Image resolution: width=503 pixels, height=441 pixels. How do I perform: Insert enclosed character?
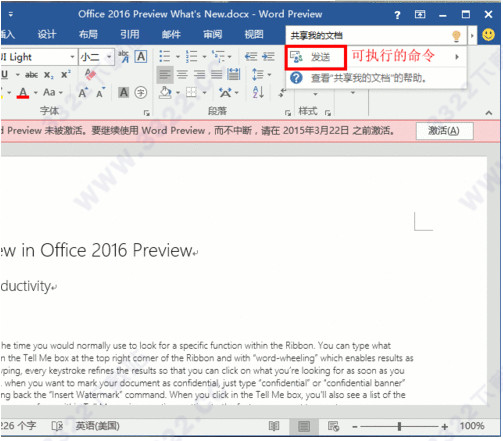[x=141, y=92]
